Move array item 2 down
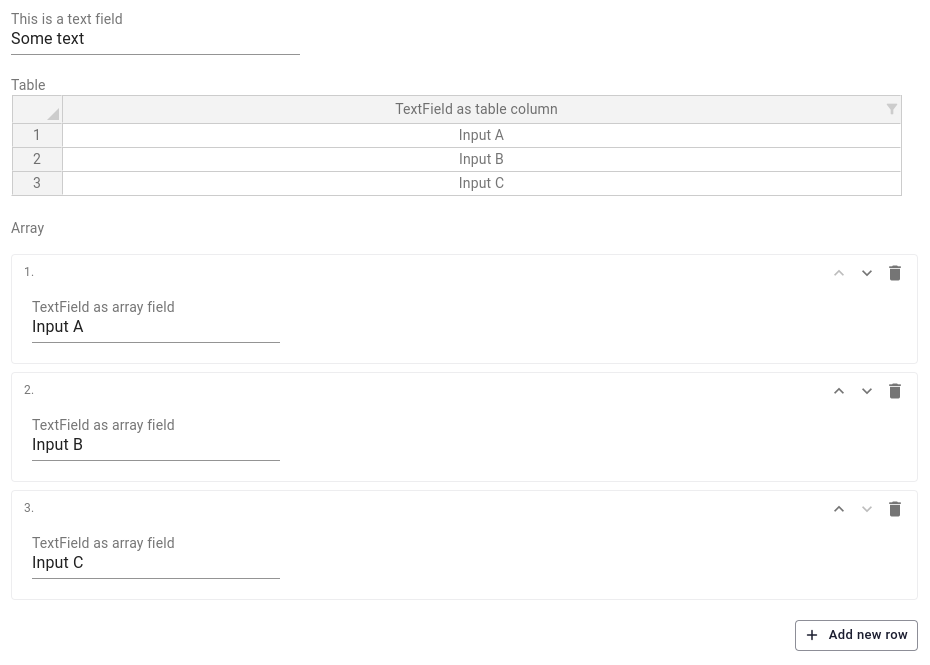The height and width of the screenshot is (665, 930). (x=867, y=391)
